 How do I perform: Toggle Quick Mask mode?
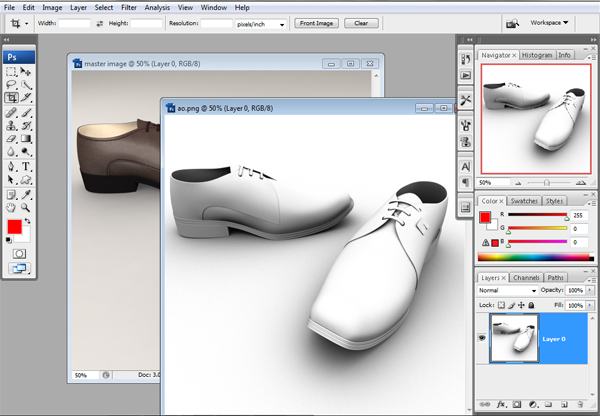pyautogui.click(x=19, y=254)
